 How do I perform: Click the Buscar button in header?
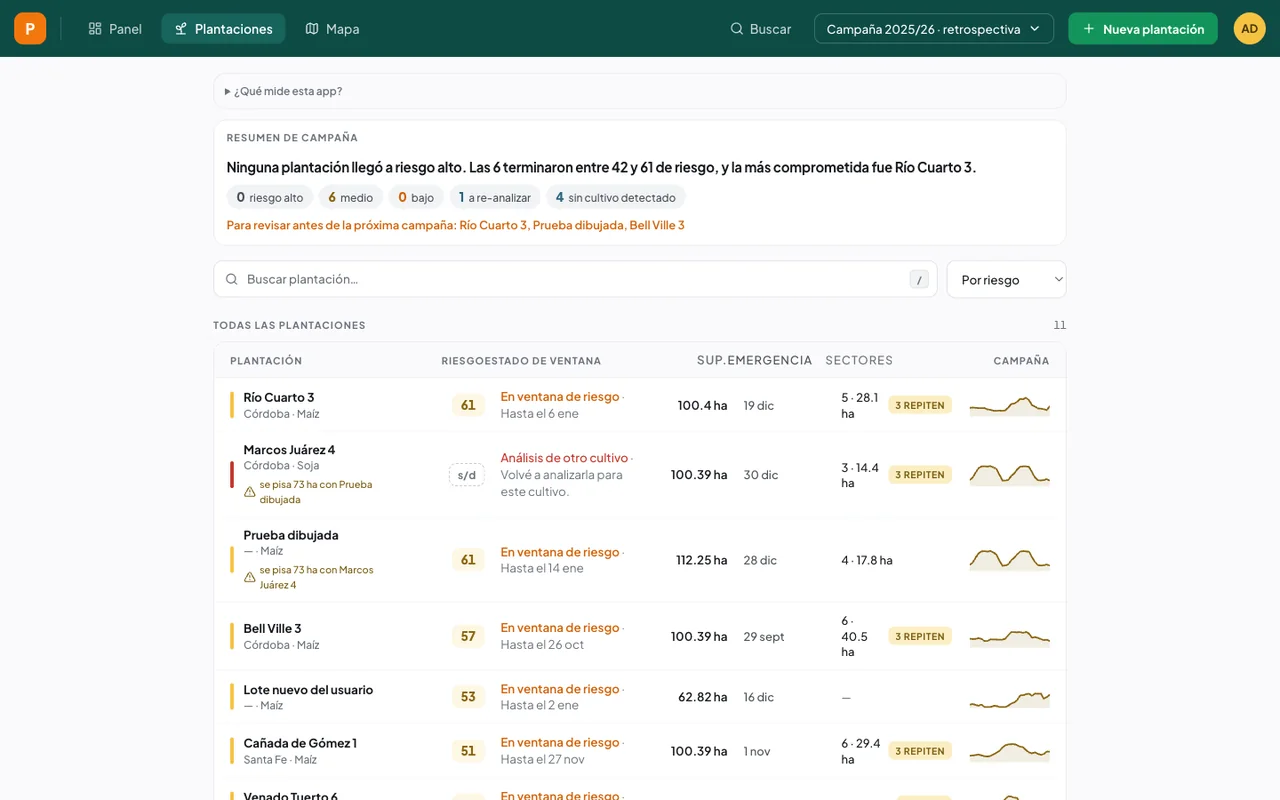point(761,29)
